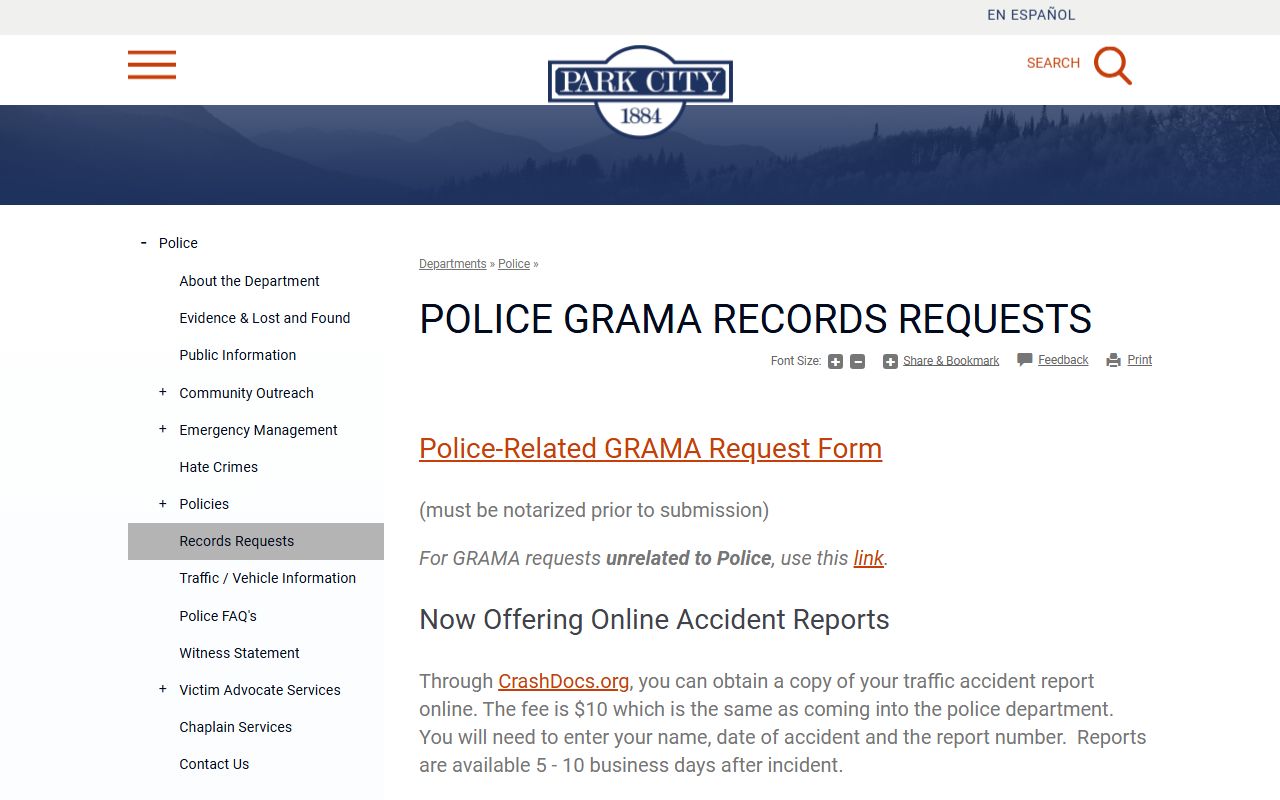Viewport: 1280px width, 800px height.
Task: Click '(must be notarized prior to submission)' text
Action: point(594,510)
